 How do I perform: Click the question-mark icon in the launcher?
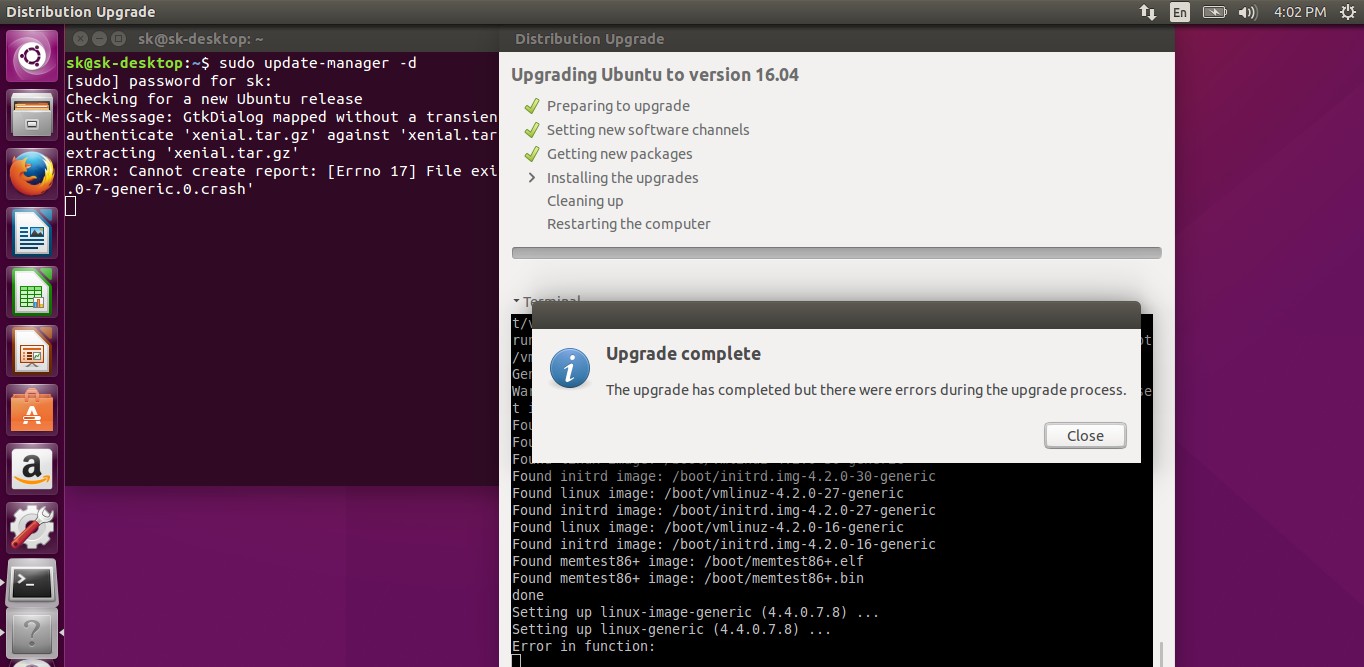pyautogui.click(x=33, y=633)
